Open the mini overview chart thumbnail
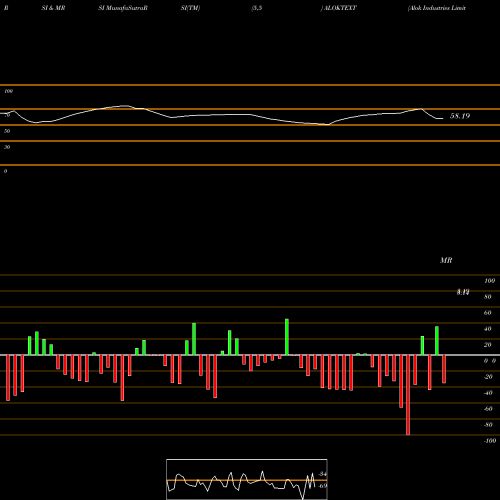The height and width of the screenshot is (500, 500). [x=247, y=479]
